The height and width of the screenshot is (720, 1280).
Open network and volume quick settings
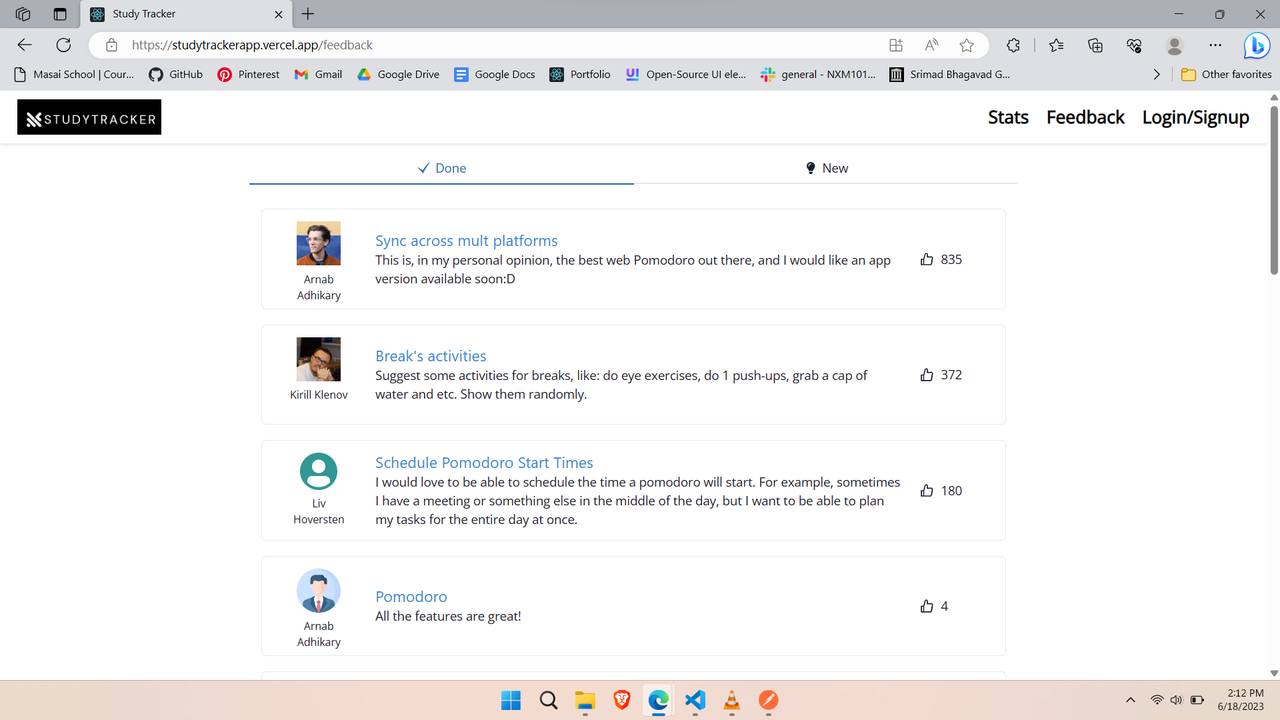[1177, 700]
